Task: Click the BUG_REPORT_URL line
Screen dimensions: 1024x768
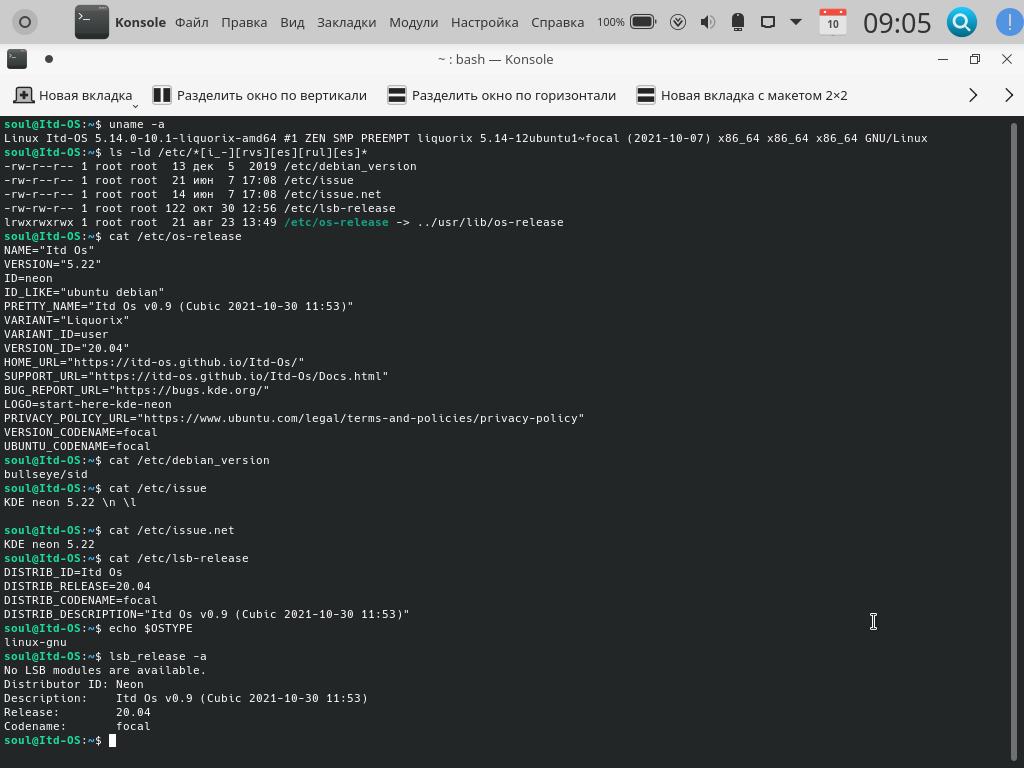Action: point(136,391)
